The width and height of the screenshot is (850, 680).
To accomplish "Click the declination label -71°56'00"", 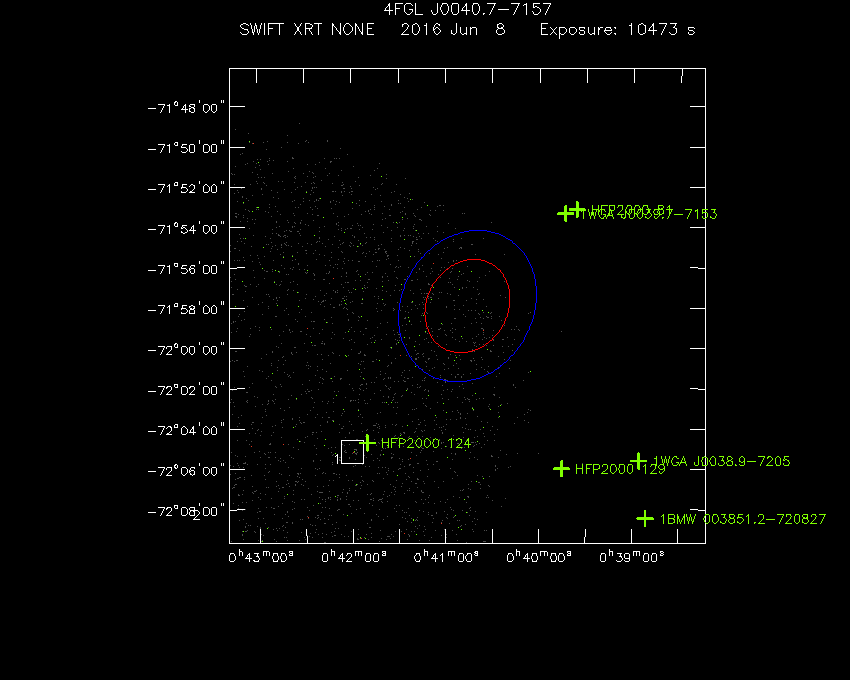I will (x=186, y=269).
